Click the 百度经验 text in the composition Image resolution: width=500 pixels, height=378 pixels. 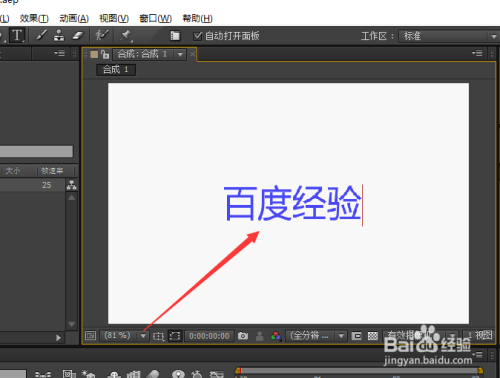(293, 203)
